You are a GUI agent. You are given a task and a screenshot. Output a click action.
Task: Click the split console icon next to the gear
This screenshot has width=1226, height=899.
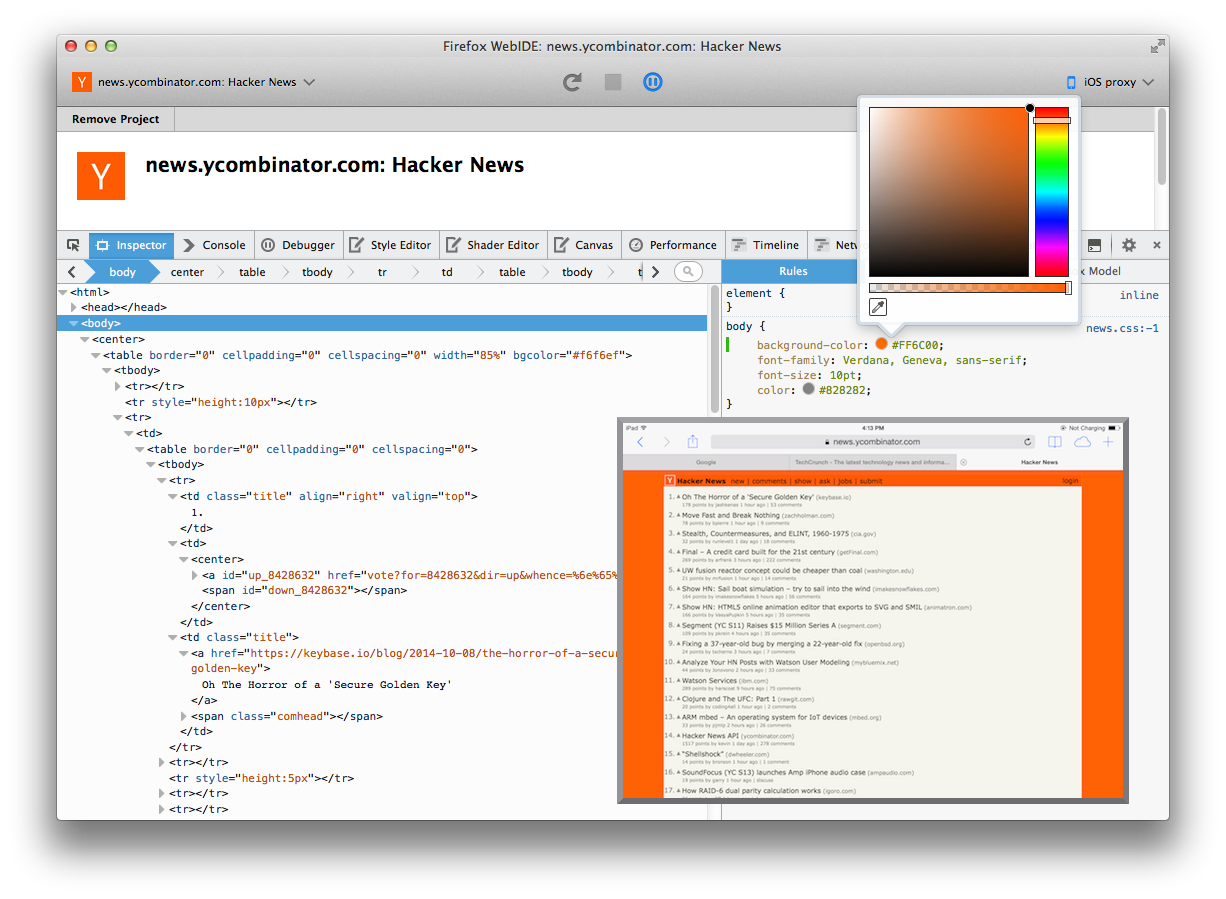pos(1094,245)
